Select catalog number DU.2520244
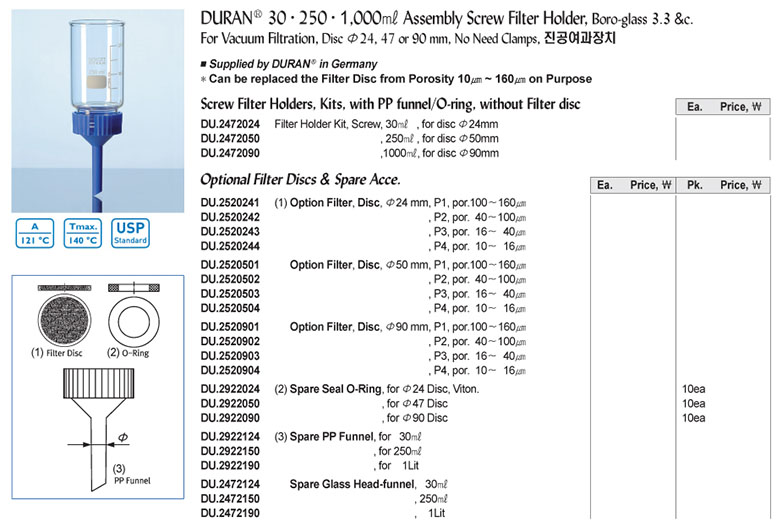The width and height of the screenshot is (782, 528). tap(230, 246)
